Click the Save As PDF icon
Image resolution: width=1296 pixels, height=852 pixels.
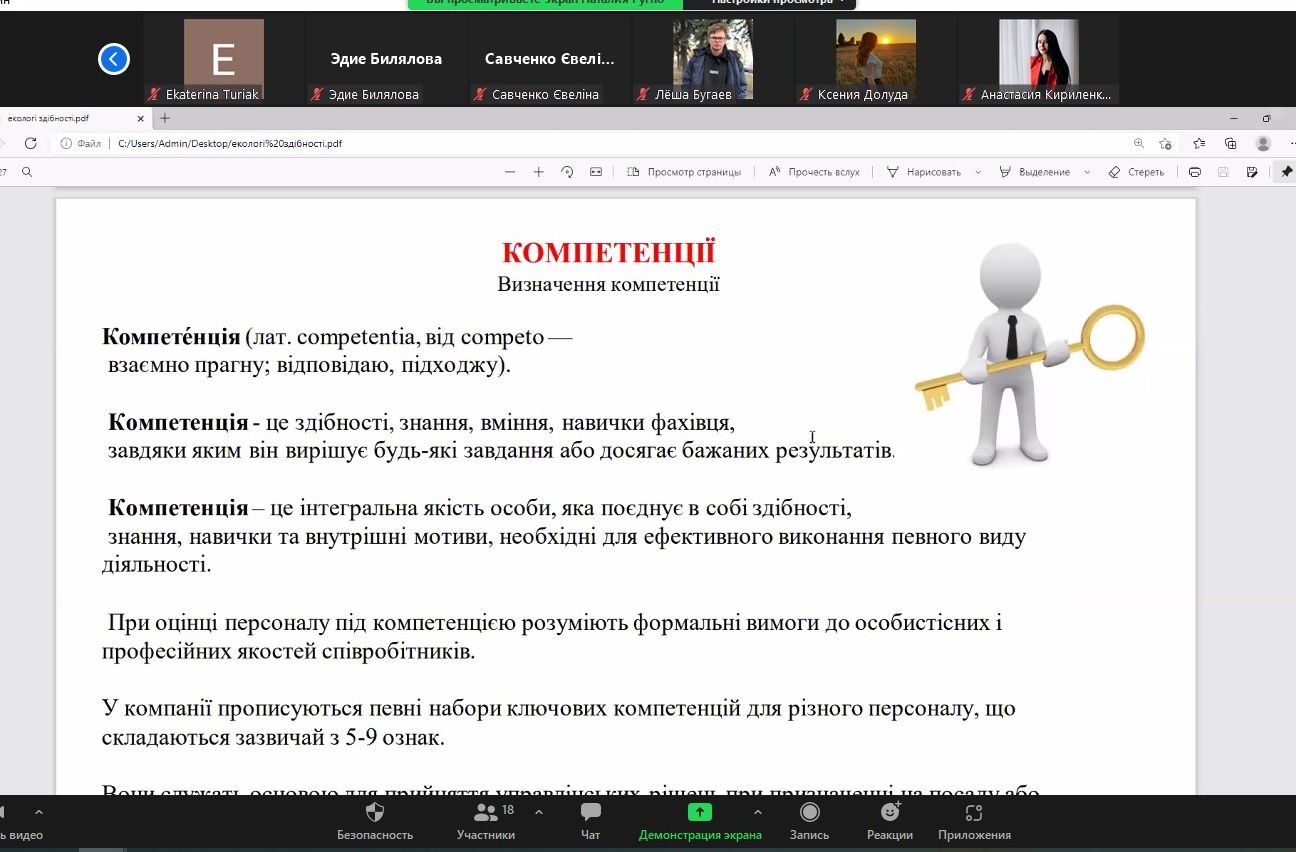pos(1252,172)
